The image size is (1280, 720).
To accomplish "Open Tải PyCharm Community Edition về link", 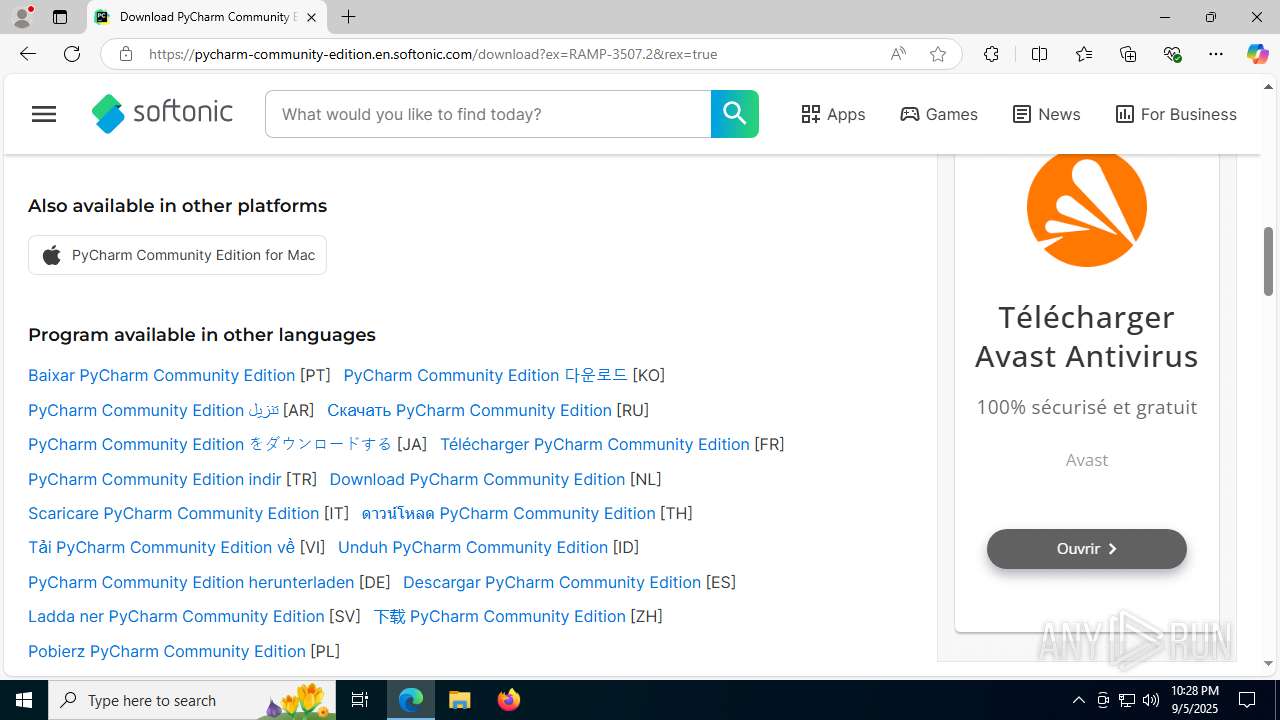I will pos(161,547).
